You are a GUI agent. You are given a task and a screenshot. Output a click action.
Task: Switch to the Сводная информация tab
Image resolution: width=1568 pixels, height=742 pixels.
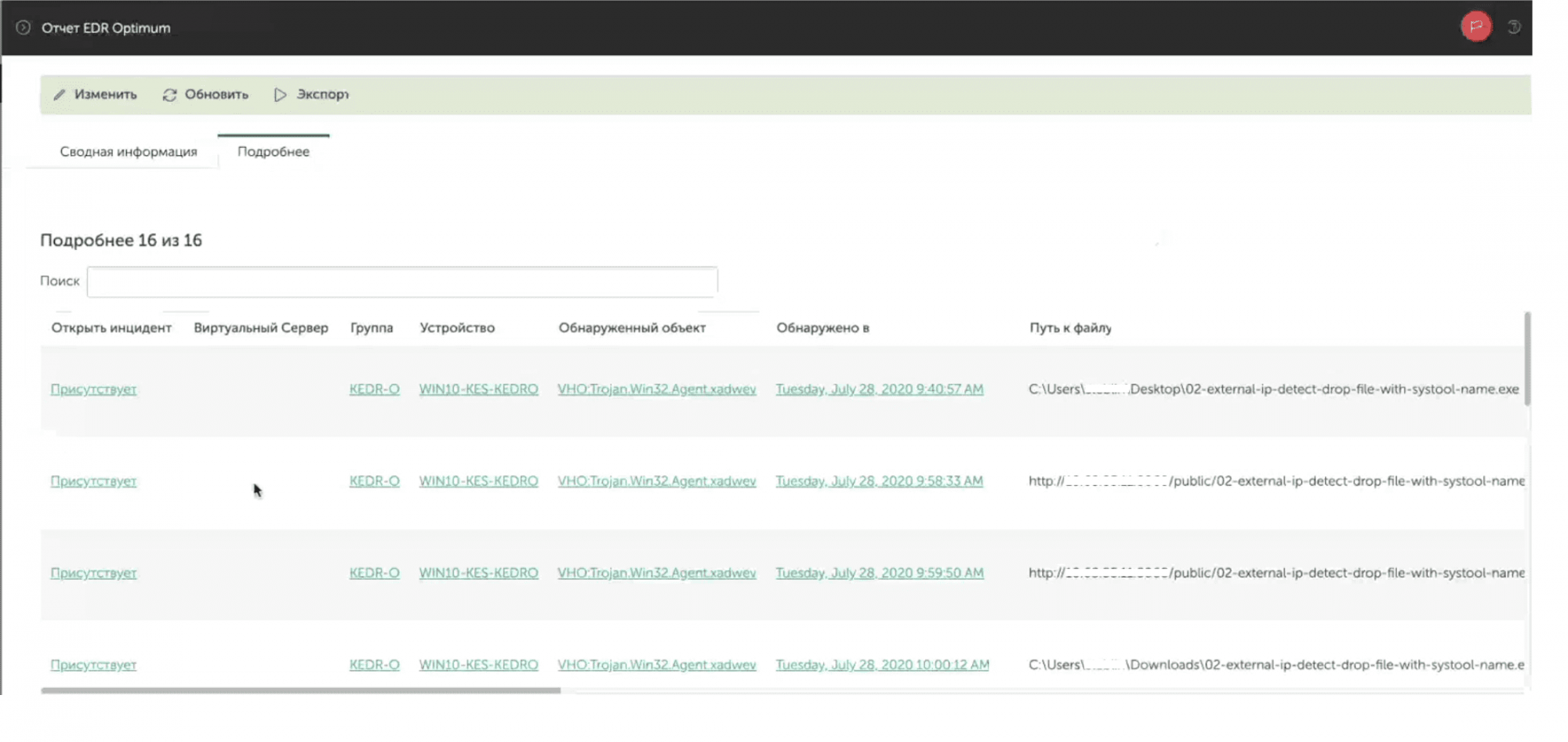click(x=129, y=151)
